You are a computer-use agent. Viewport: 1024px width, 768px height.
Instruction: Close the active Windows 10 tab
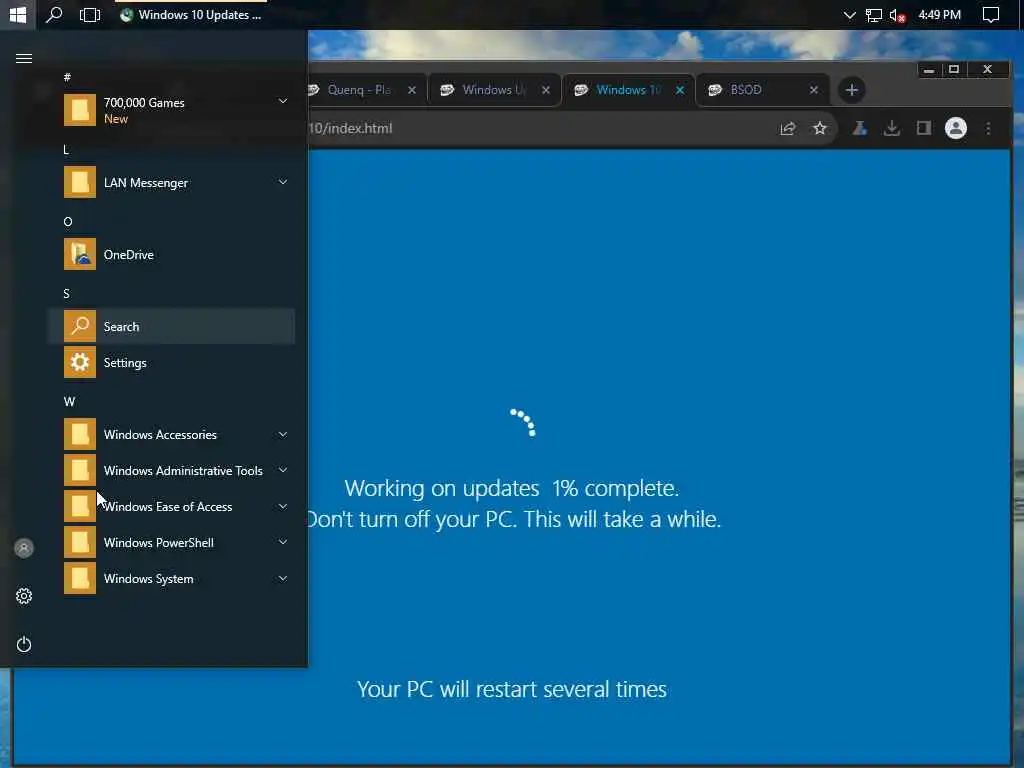pos(680,90)
